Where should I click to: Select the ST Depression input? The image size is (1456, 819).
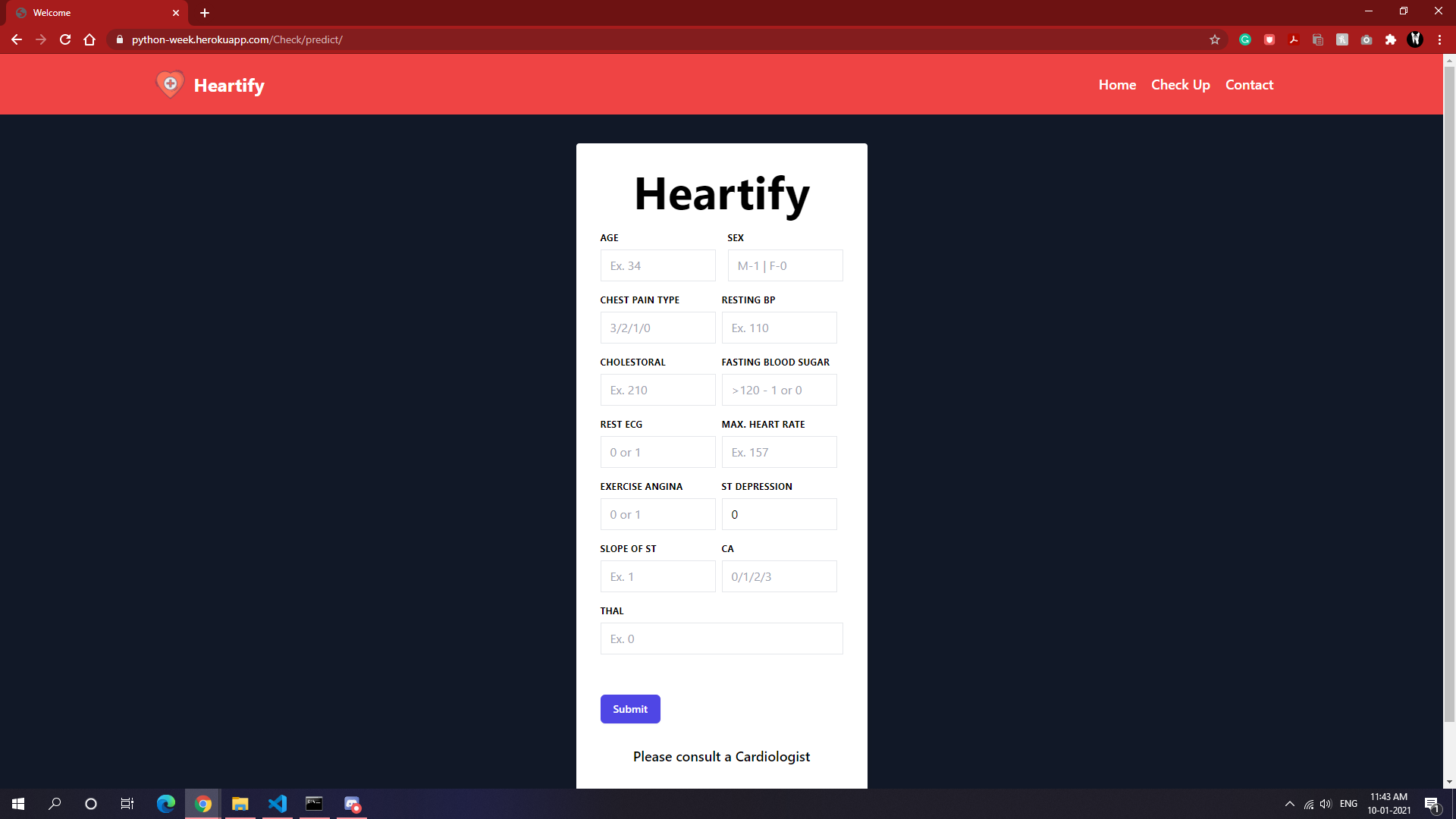[x=779, y=515]
